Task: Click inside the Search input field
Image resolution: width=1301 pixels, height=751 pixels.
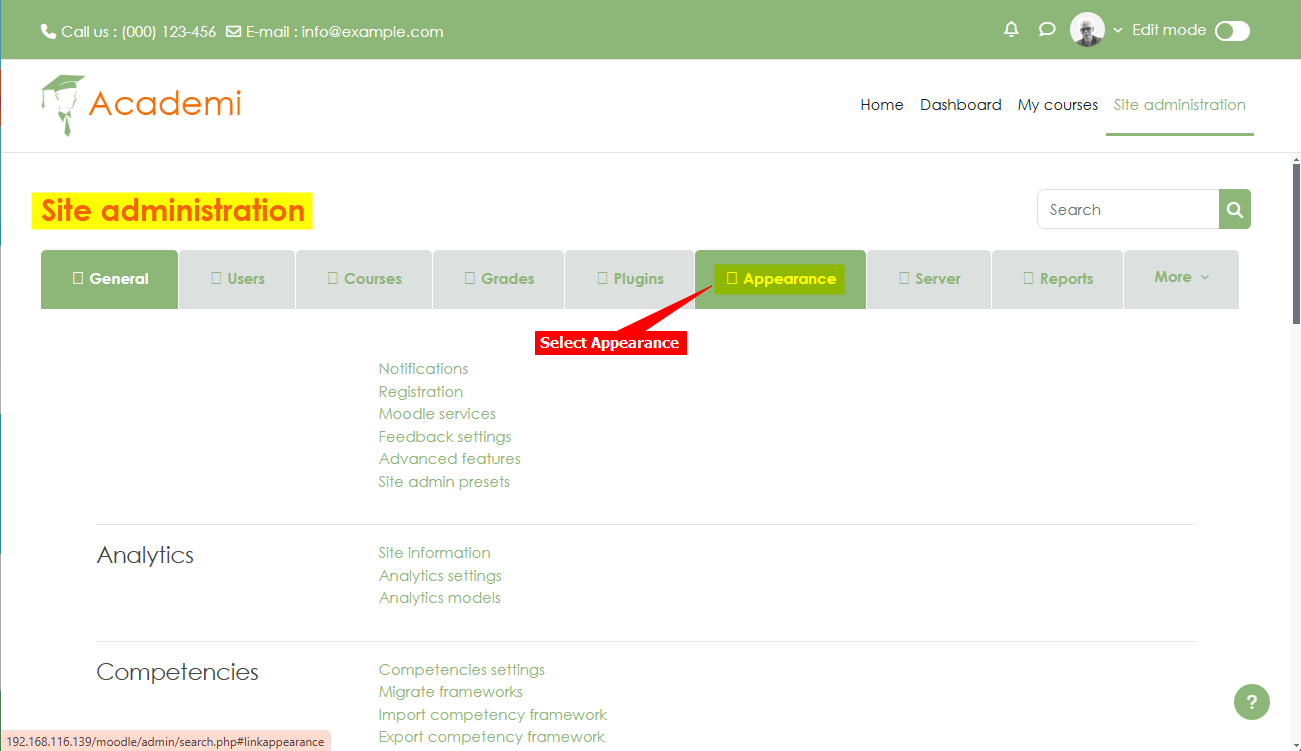Action: click(1127, 210)
